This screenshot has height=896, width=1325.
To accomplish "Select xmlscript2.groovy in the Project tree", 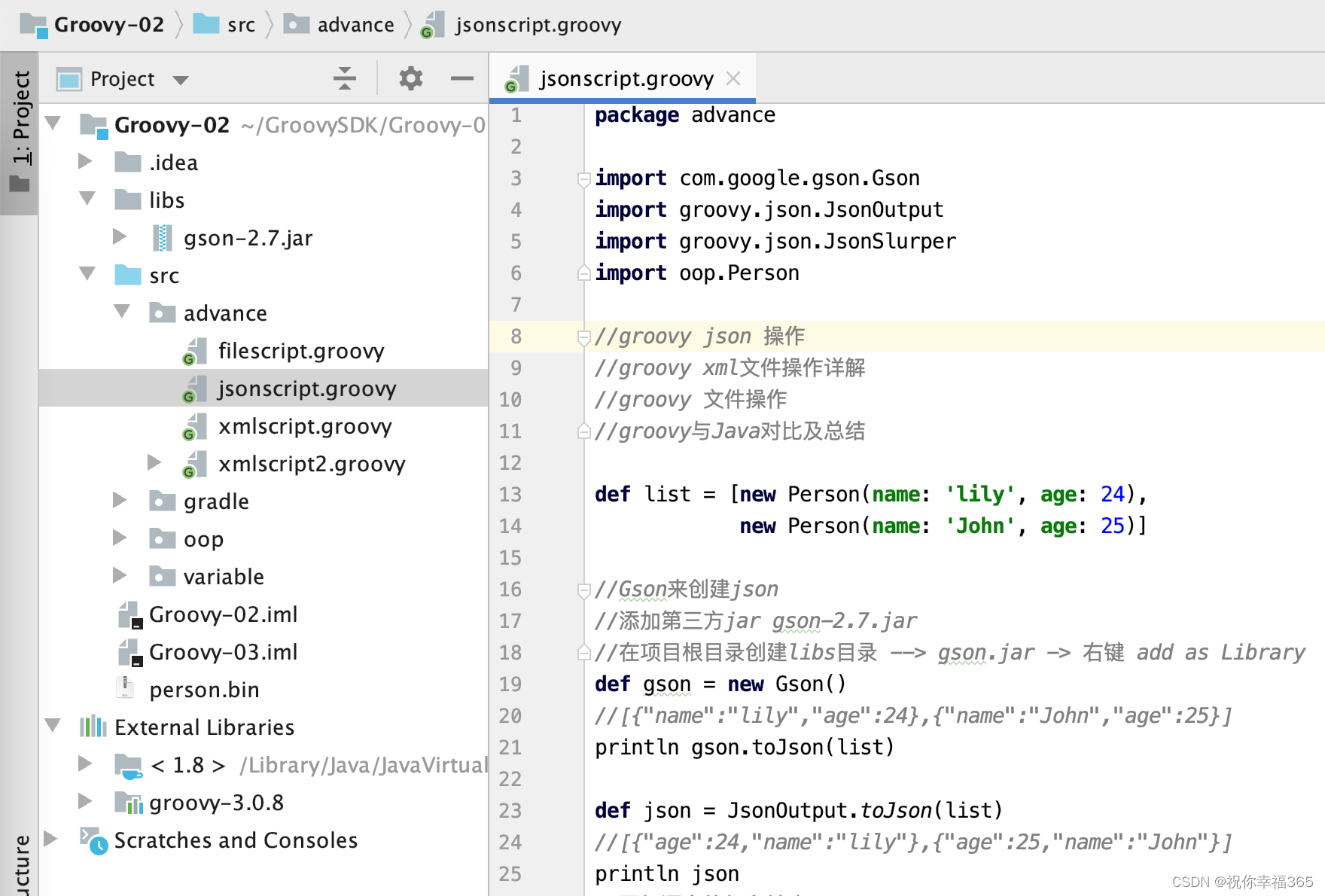I will click(311, 463).
